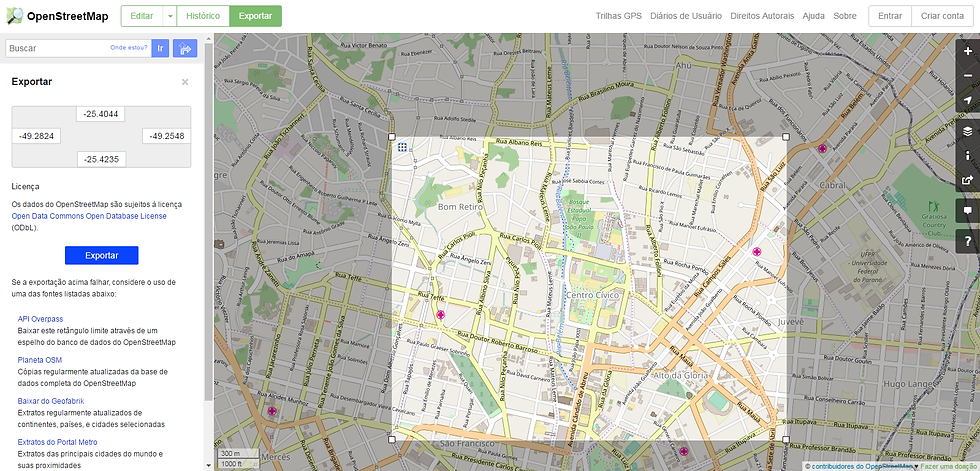This screenshot has width=980, height=471.
Task: Click the Ir search button
Action: click(x=160, y=48)
